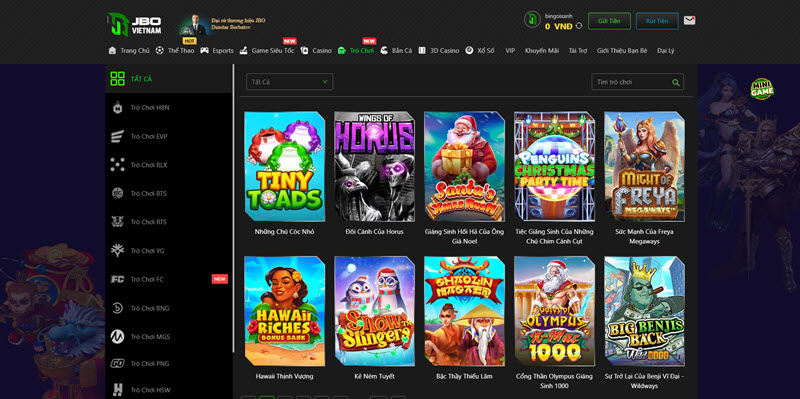Select Trò Chơi in the navigation bar
The image size is (800, 399).
[362, 51]
